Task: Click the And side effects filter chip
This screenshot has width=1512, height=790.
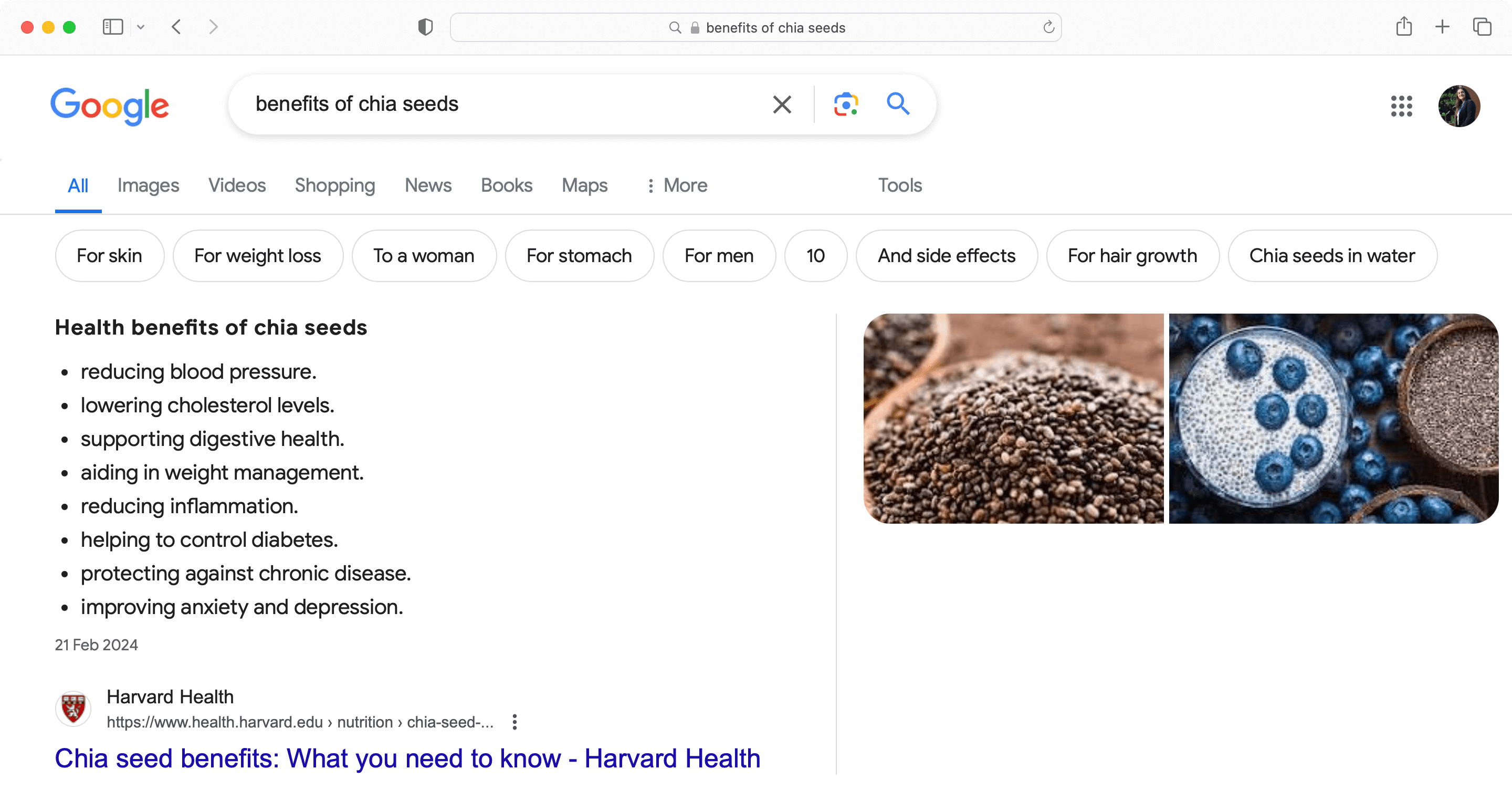Action: pyautogui.click(x=945, y=256)
